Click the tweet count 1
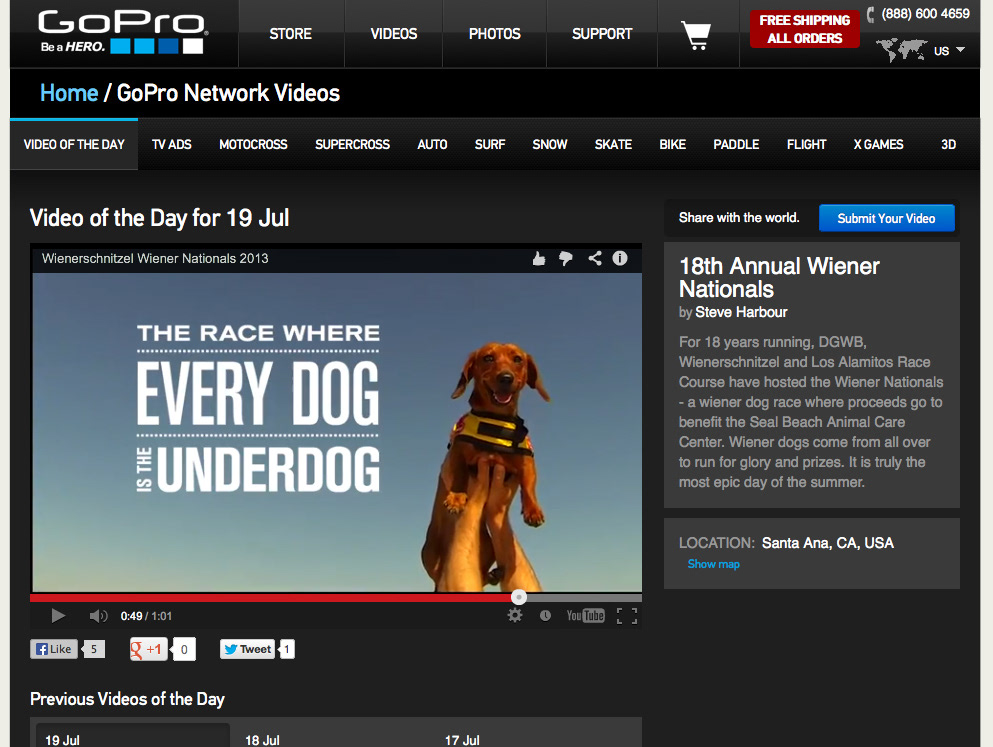The height and width of the screenshot is (747, 993). click(287, 649)
